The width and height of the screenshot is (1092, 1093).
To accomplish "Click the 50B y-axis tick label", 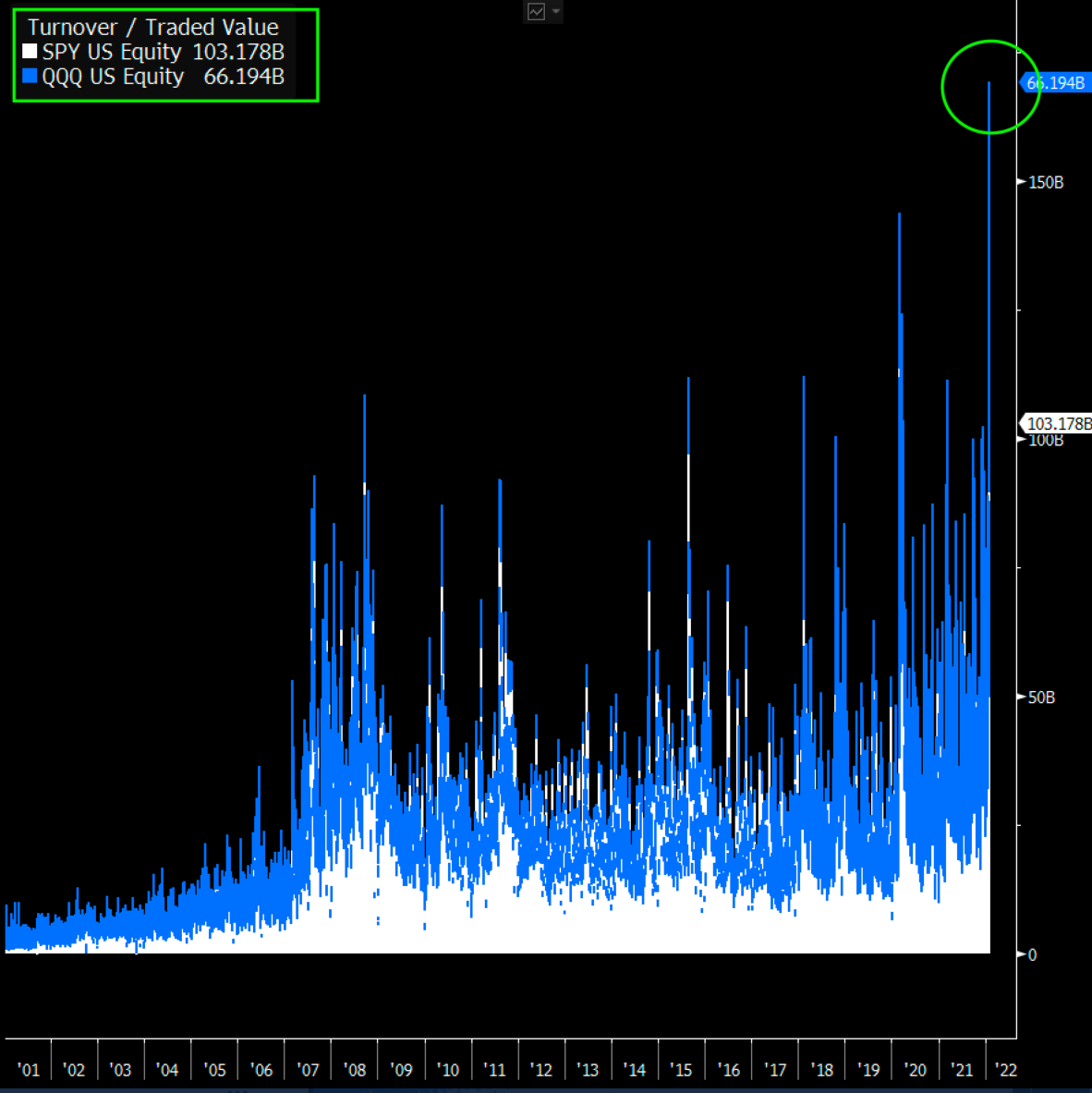I will point(1041,698).
